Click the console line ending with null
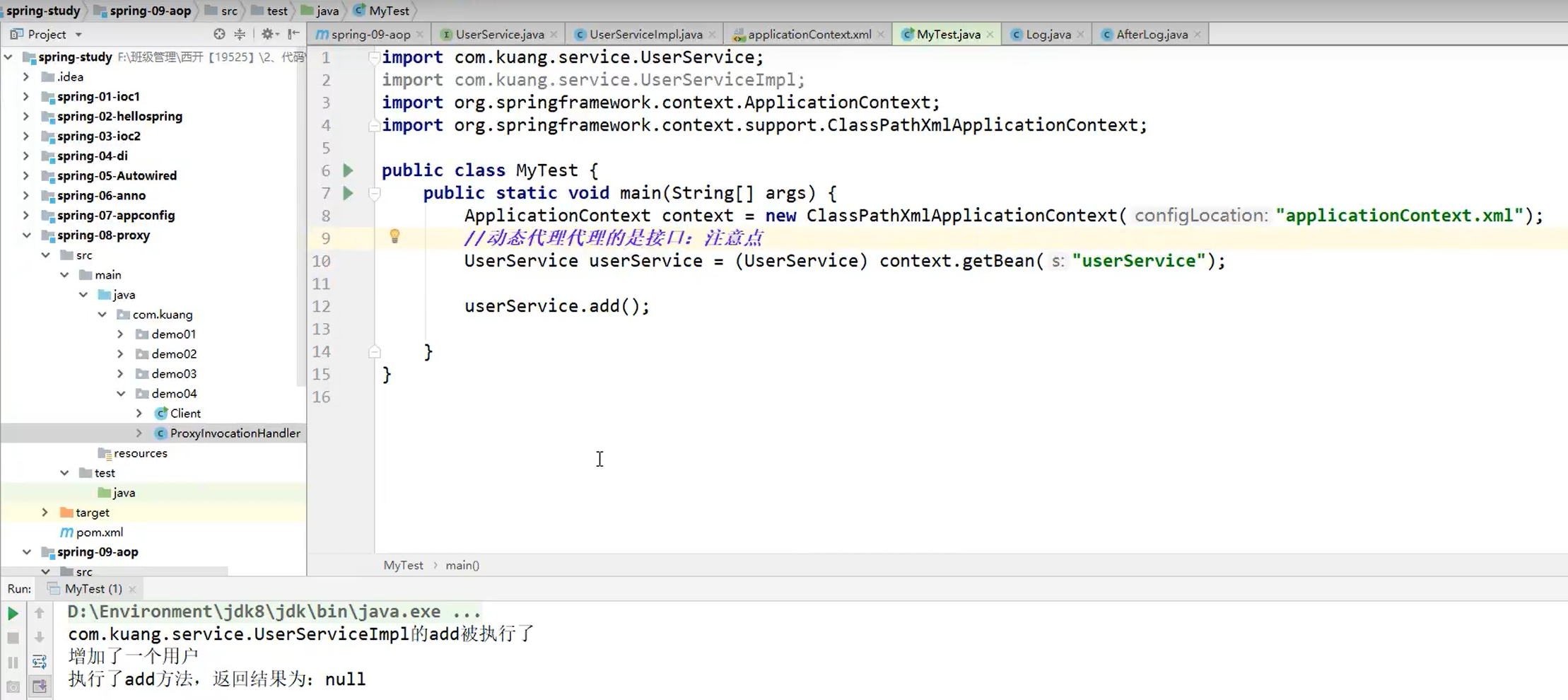 pos(217,679)
